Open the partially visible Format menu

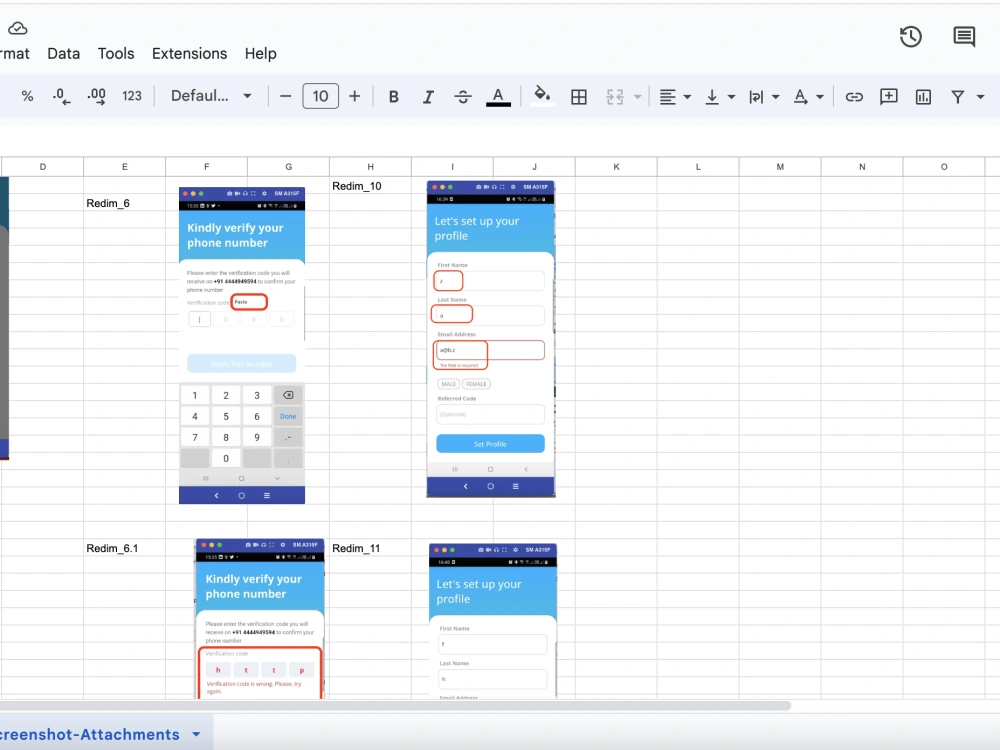coord(15,54)
